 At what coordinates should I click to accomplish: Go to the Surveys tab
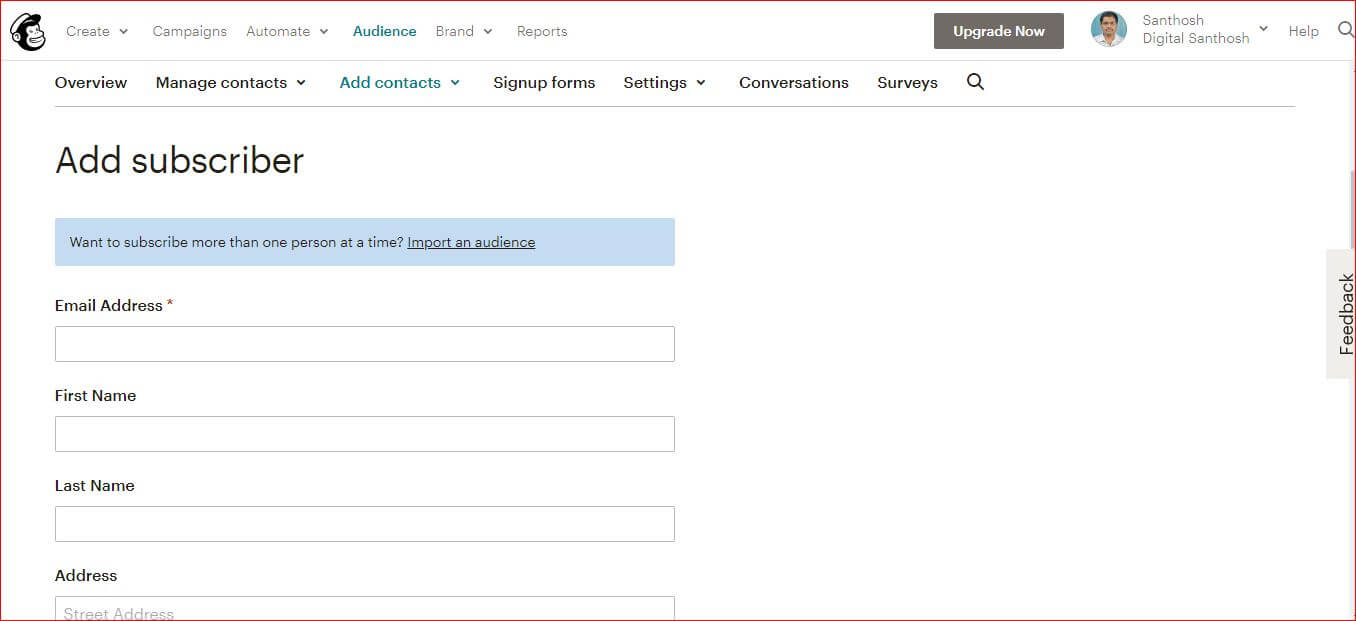(x=907, y=83)
